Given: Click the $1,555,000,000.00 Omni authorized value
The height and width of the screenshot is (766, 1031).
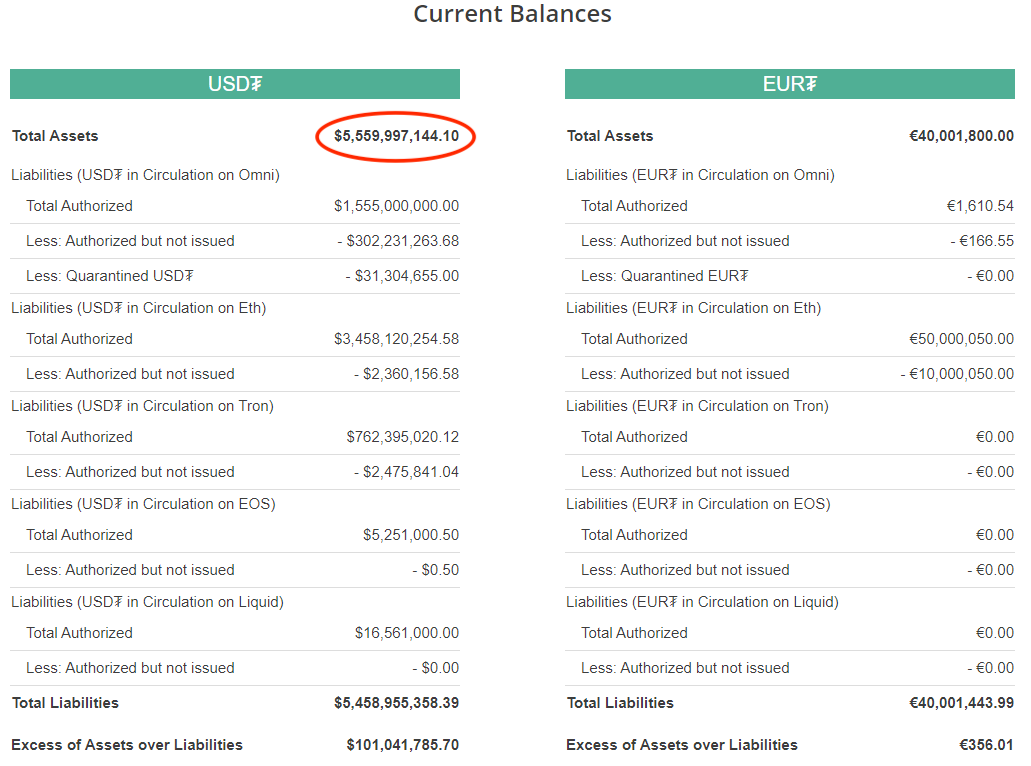Looking at the screenshot, I should point(396,206).
